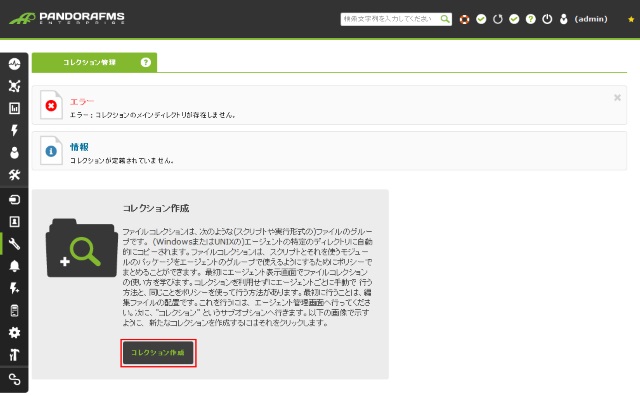Open the Servers sidebar icon
Screen dimensions: 640x396
click(x=14, y=311)
